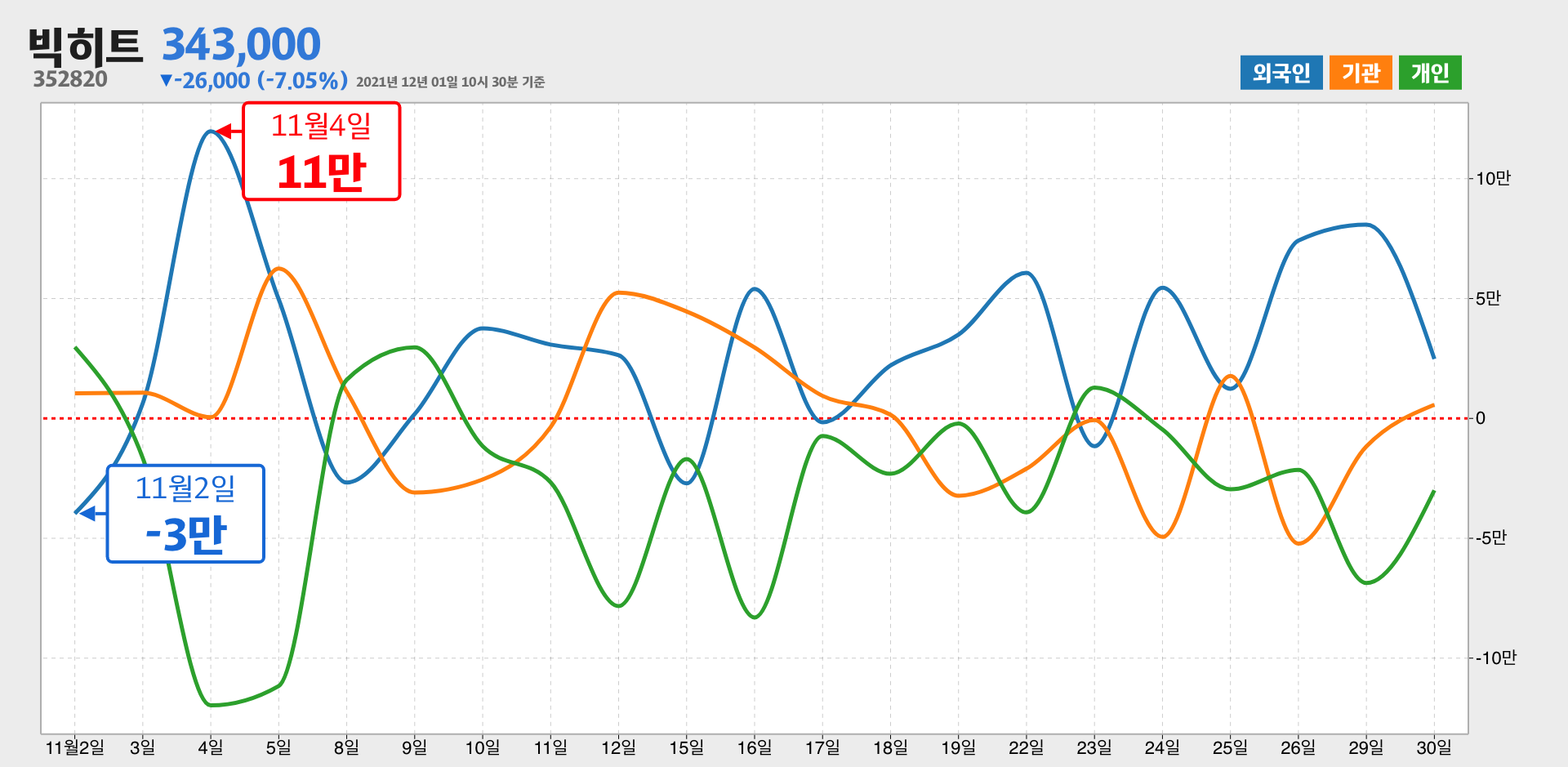Click the green line trough at 4일
The height and width of the screenshot is (767, 1568).
click(211, 705)
